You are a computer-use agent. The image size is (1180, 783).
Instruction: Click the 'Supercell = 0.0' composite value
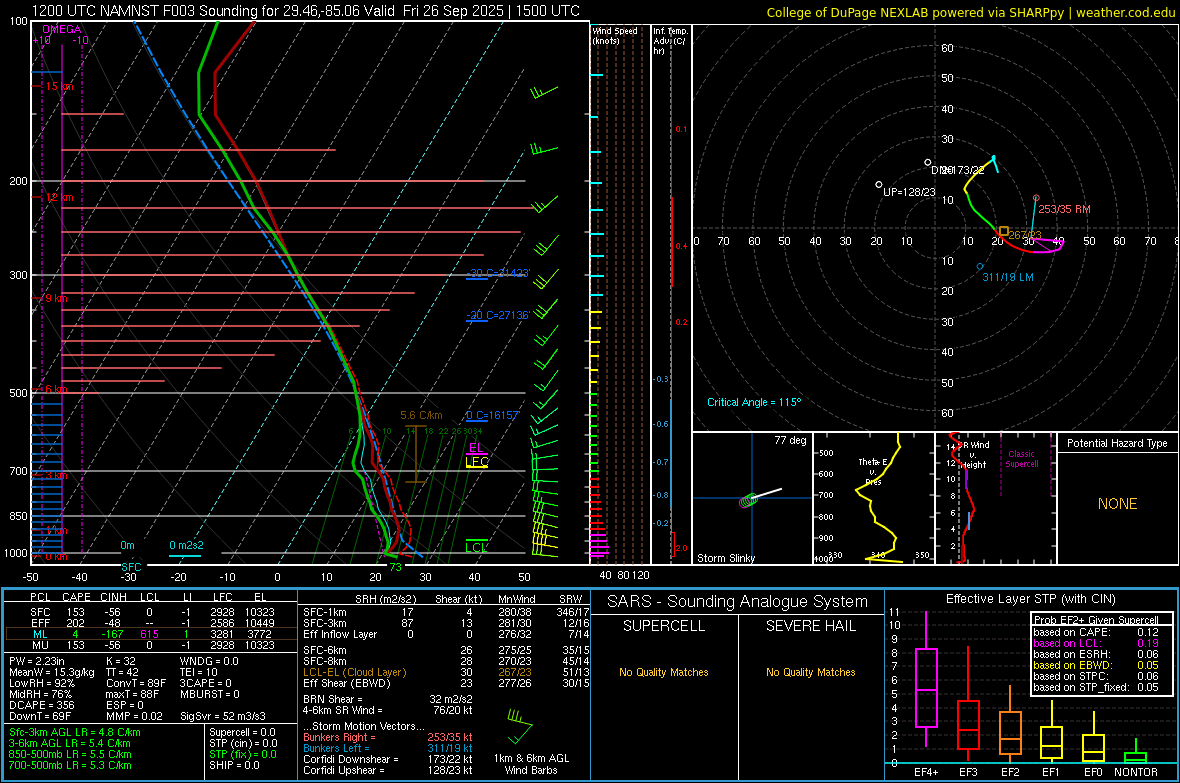point(242,732)
